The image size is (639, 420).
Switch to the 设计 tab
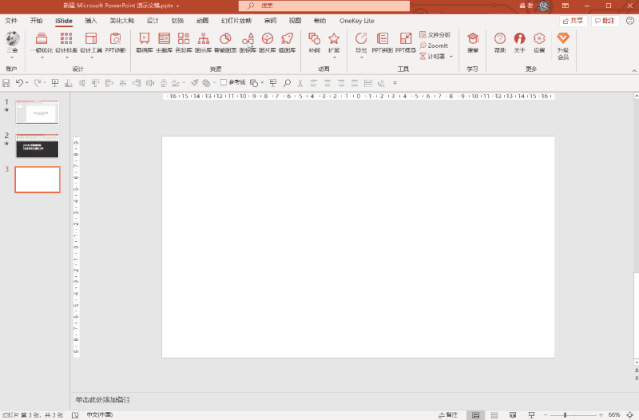(x=153, y=20)
